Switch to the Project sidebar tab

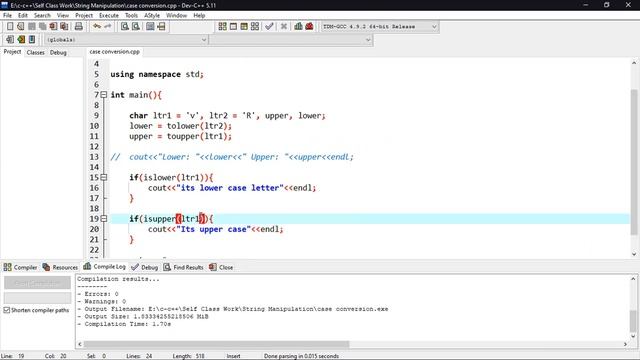pyautogui.click(x=12, y=52)
